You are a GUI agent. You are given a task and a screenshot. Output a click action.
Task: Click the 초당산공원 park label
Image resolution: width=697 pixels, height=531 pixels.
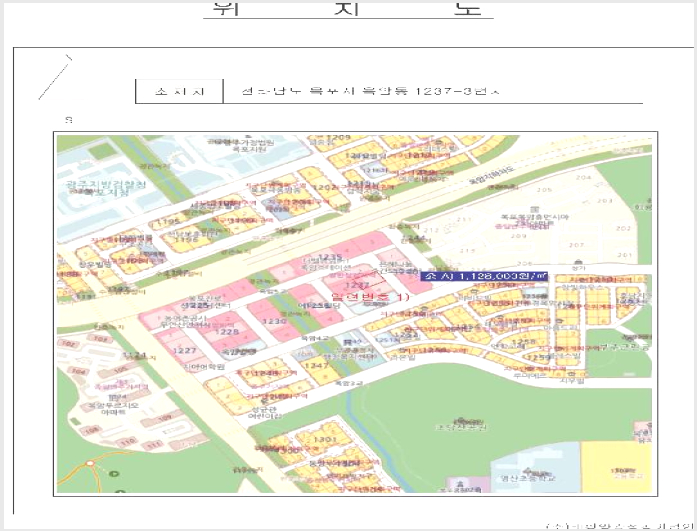460,427
